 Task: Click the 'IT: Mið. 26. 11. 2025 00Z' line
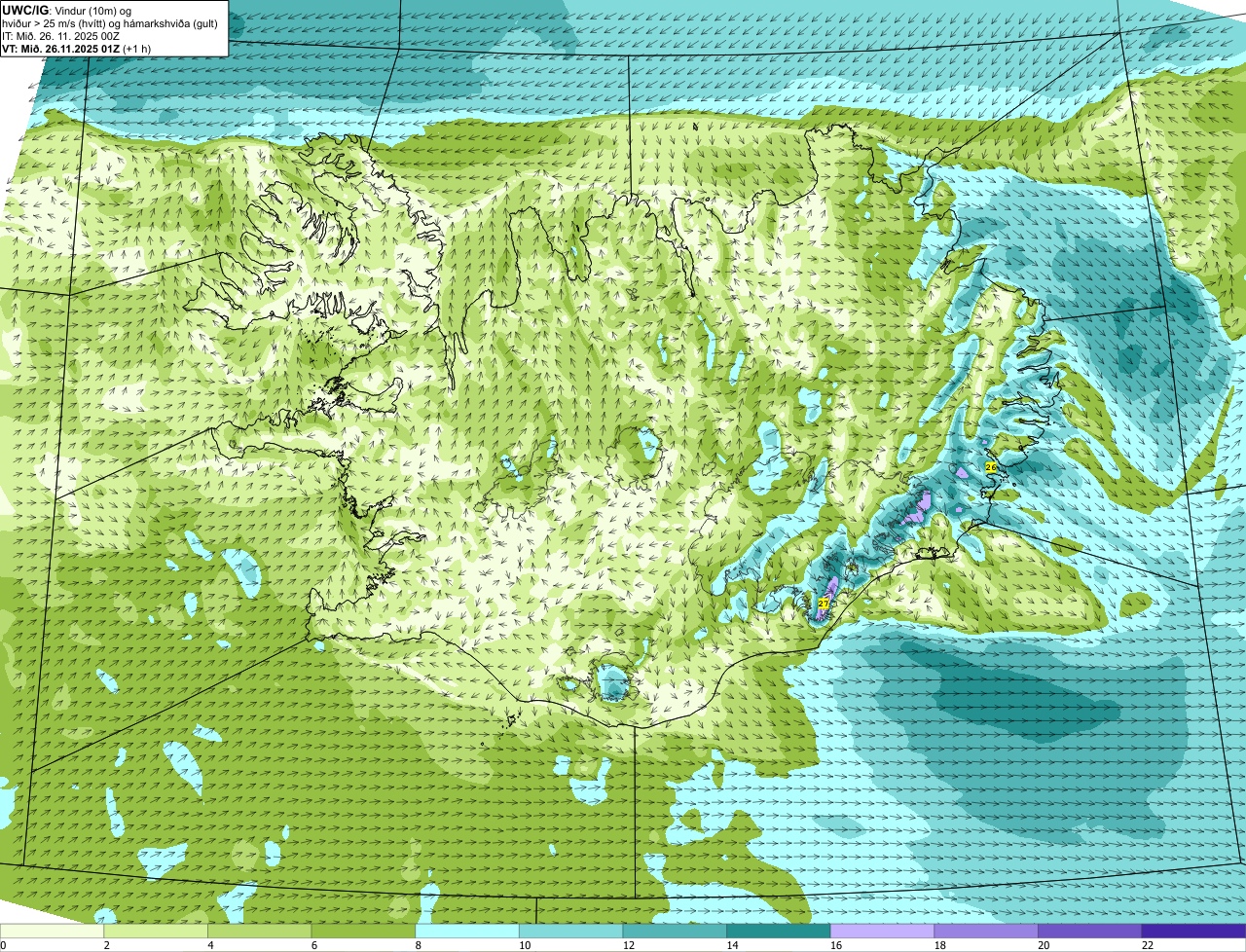pyautogui.click(x=61, y=35)
